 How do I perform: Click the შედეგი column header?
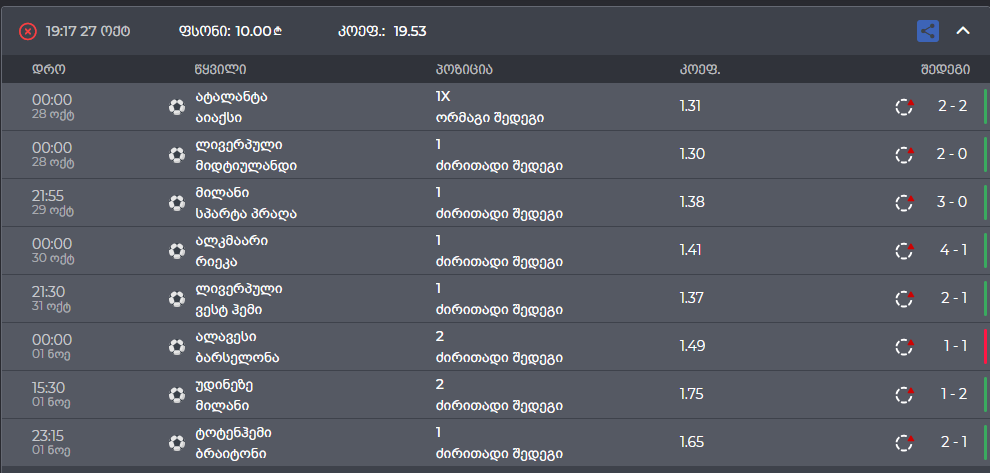coord(945,69)
